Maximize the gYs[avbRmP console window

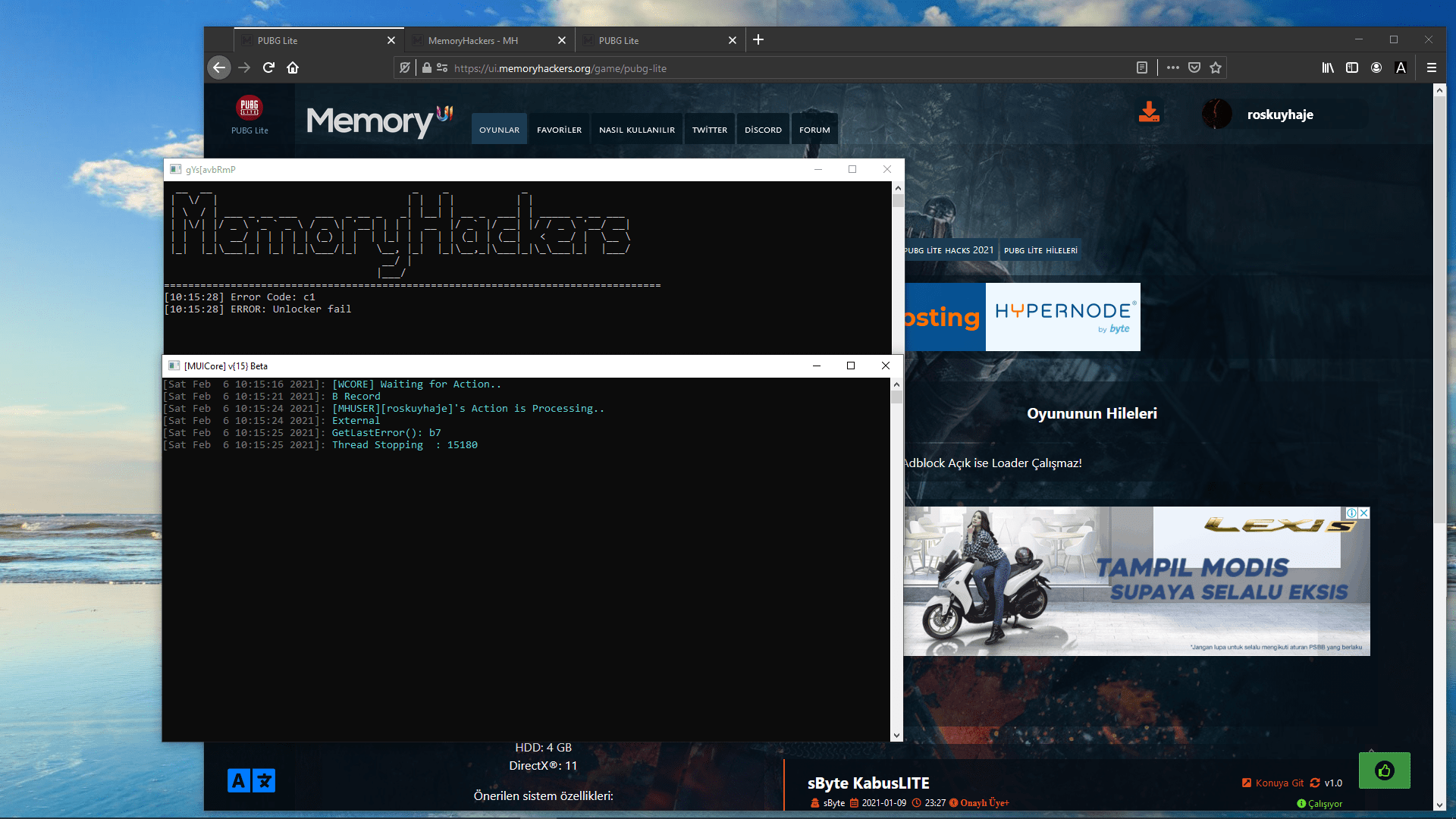(x=852, y=169)
